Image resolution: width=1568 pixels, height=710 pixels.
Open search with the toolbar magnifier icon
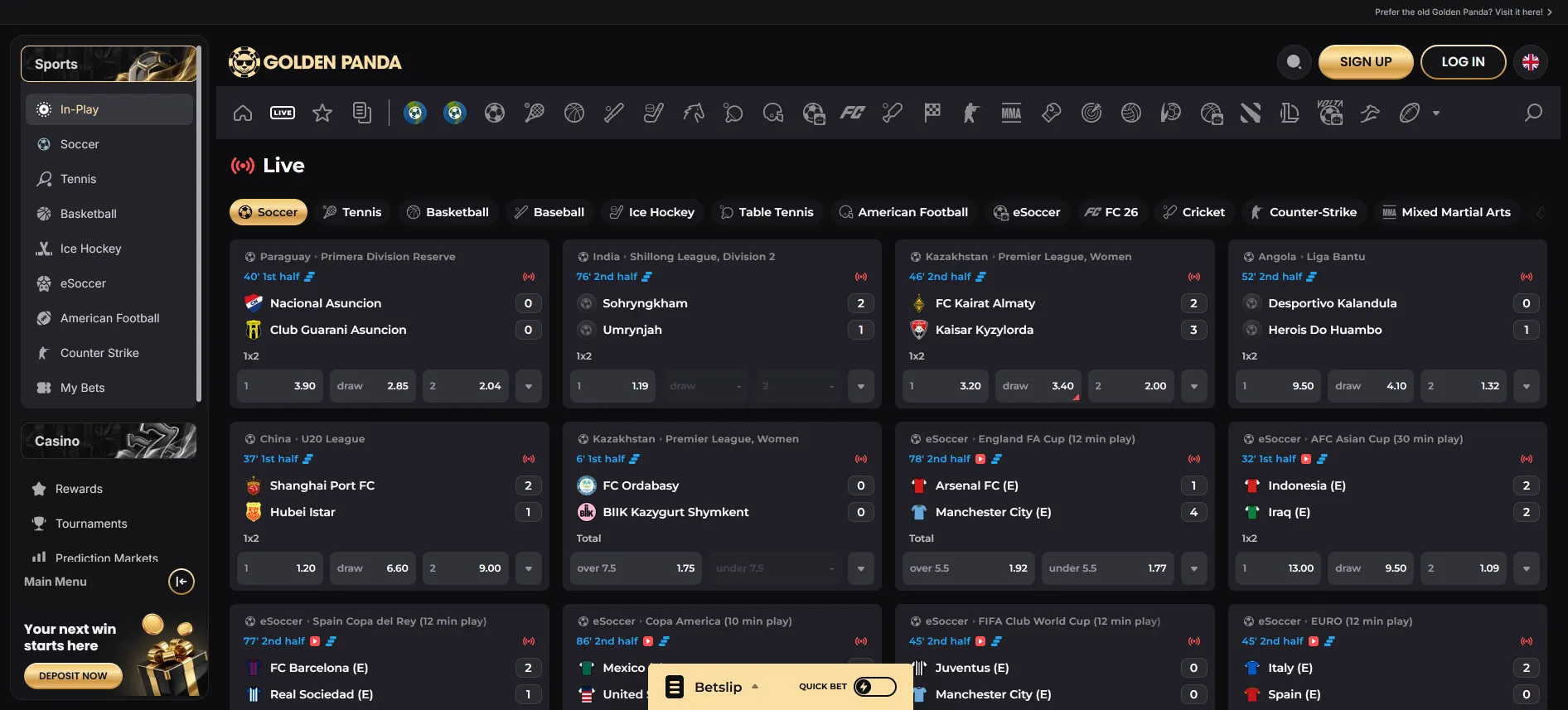(x=1534, y=113)
